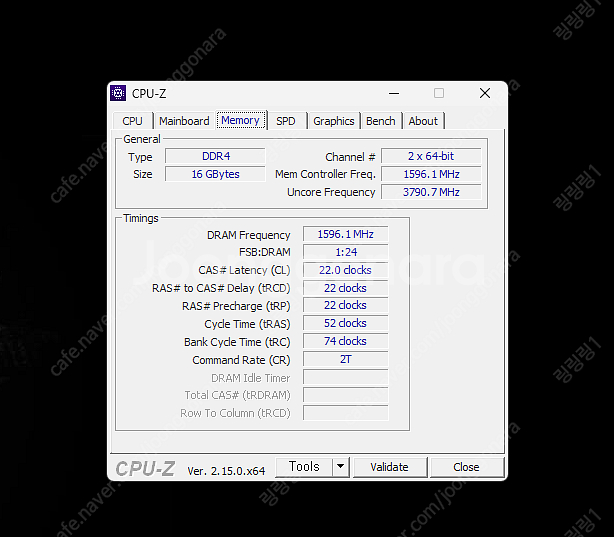Click the Close button at bottom

click(x=466, y=467)
